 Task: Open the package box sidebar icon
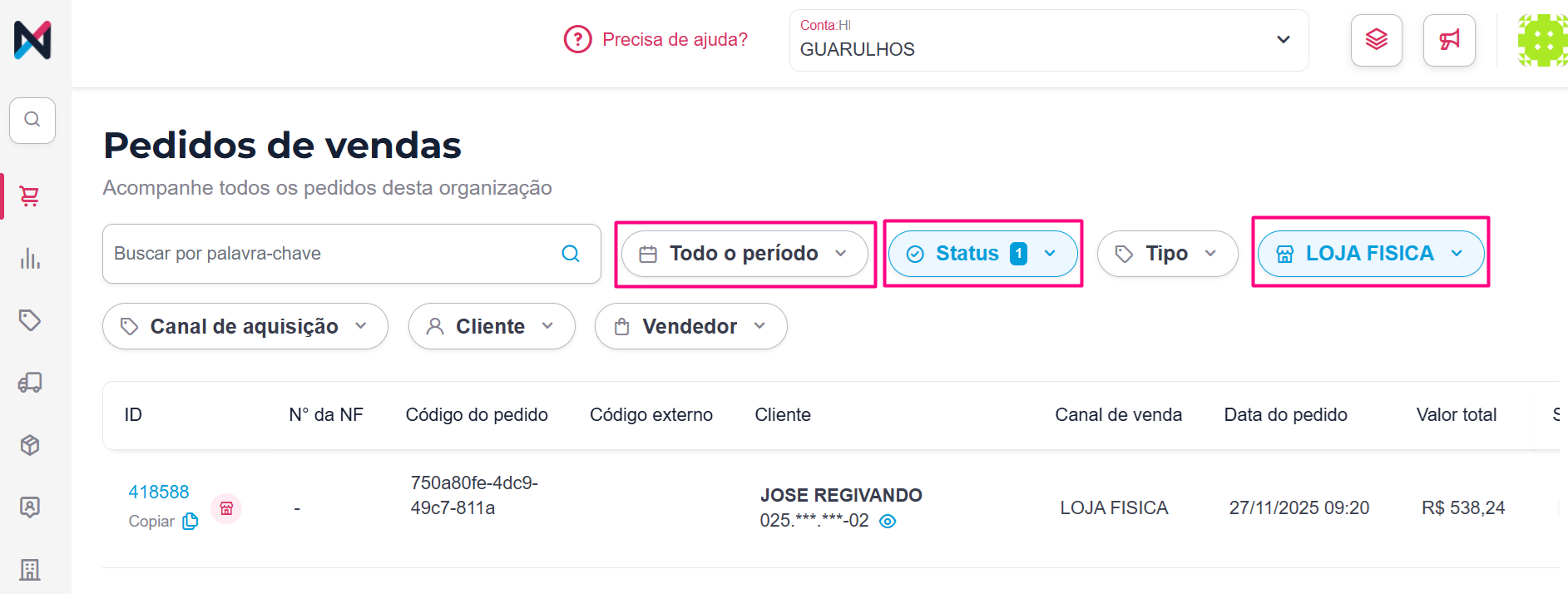[x=30, y=445]
